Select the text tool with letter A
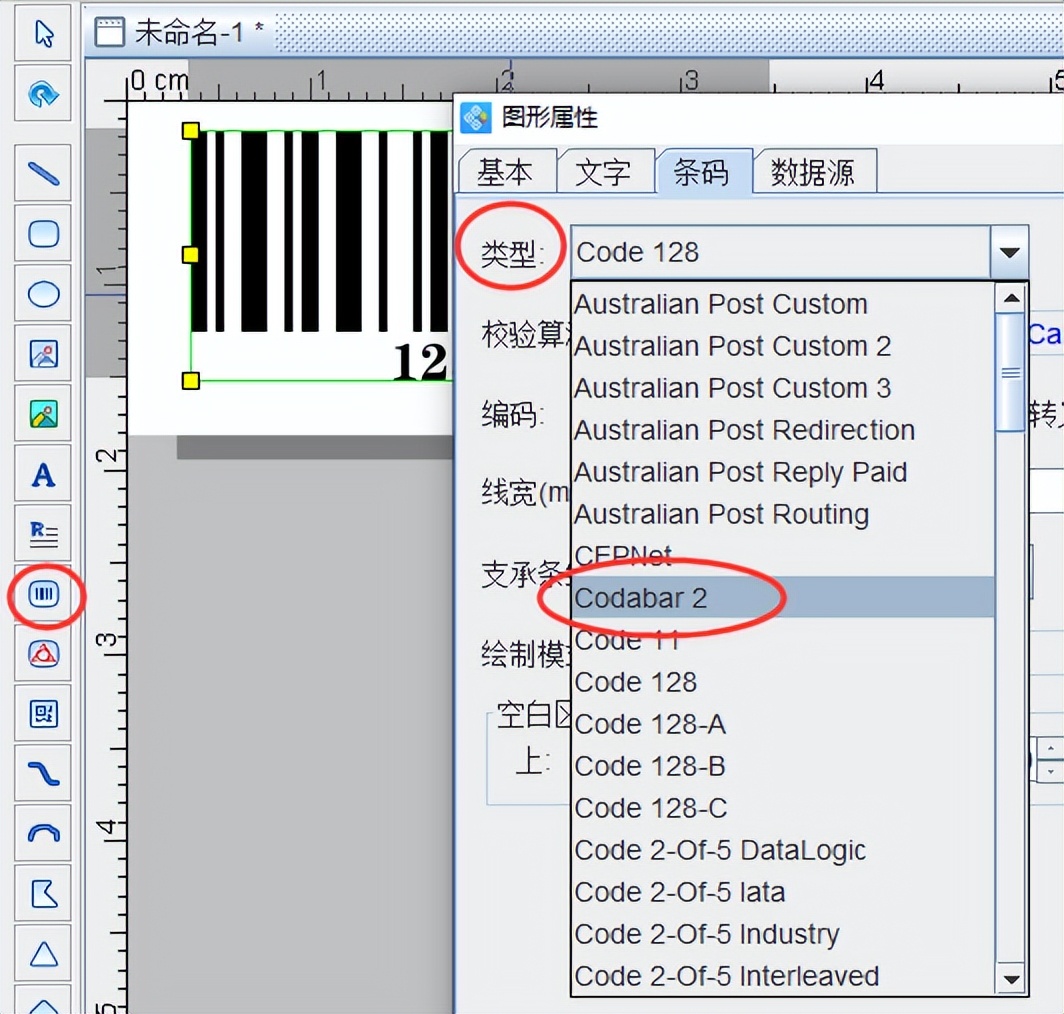 click(42, 475)
